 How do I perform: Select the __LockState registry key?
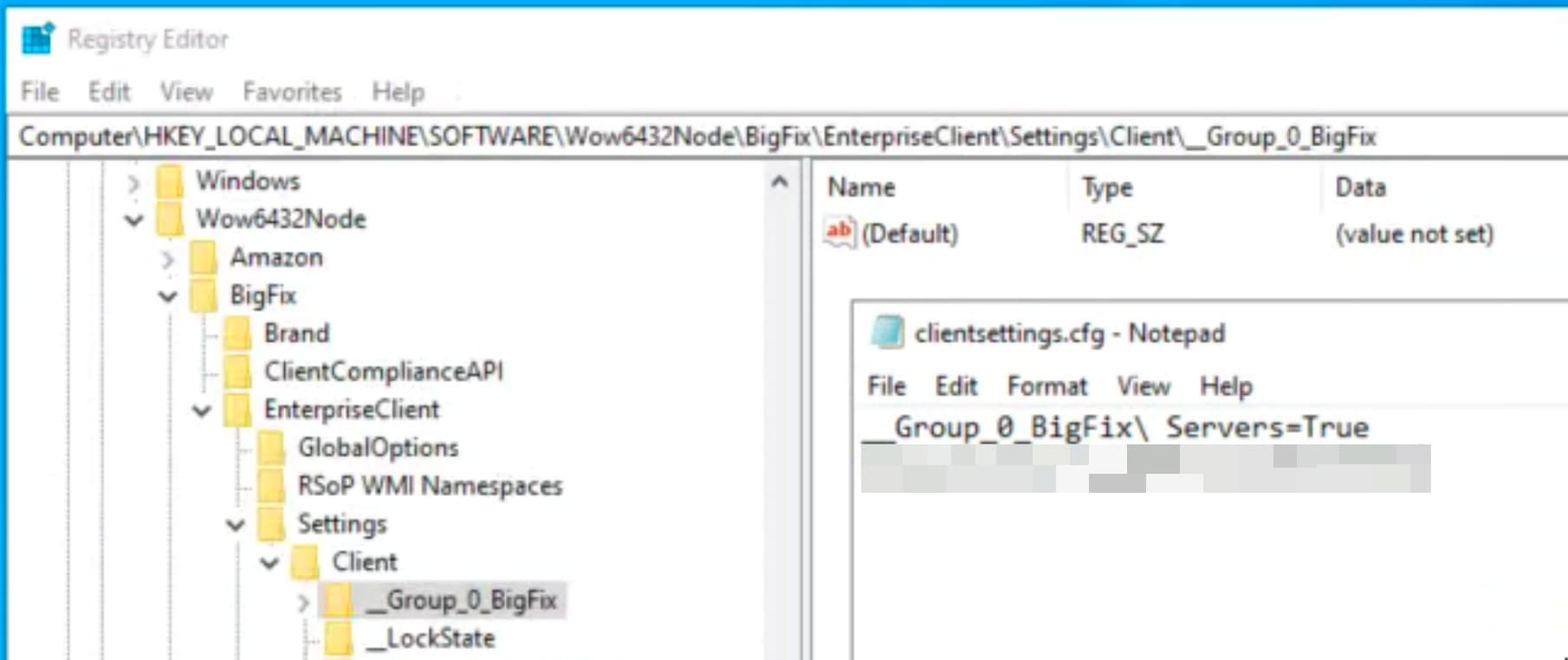tap(440, 638)
